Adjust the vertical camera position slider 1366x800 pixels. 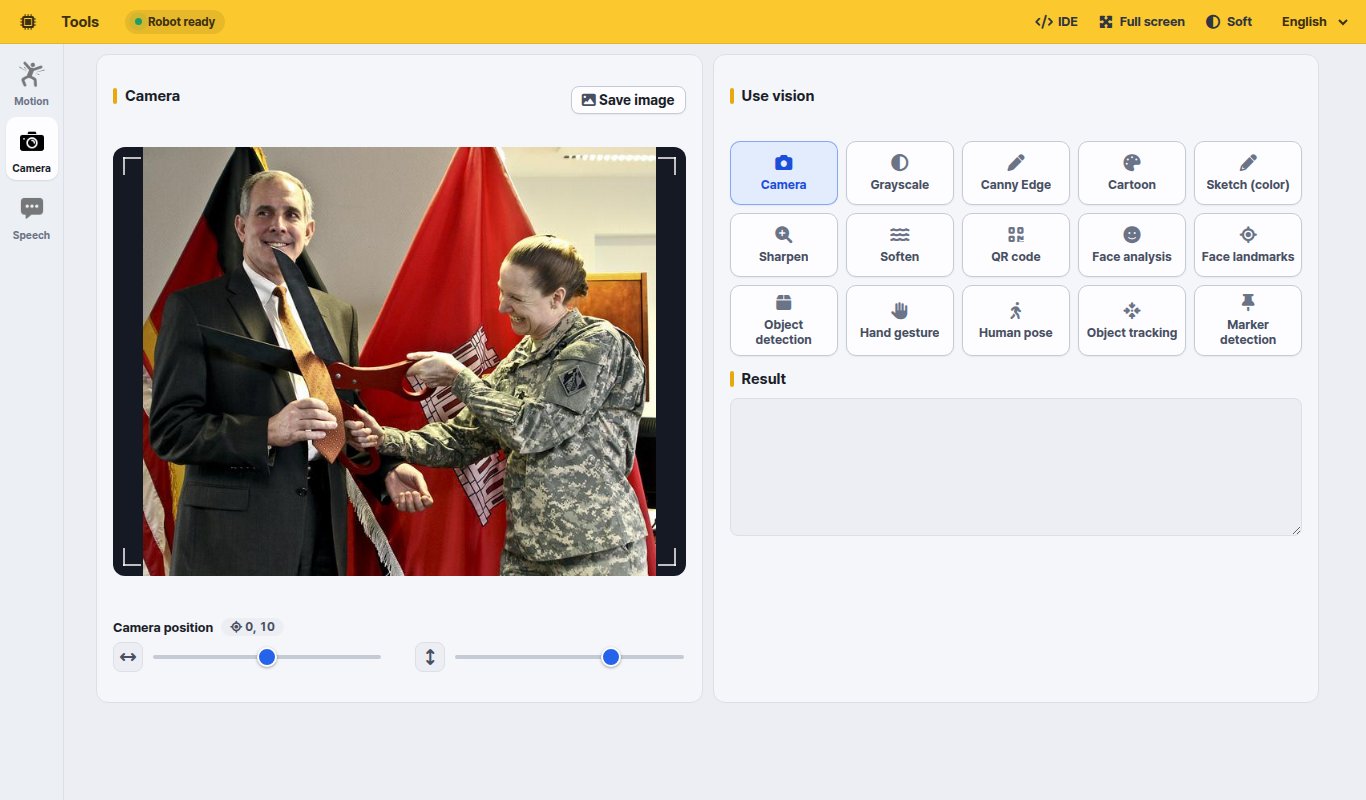pos(570,657)
